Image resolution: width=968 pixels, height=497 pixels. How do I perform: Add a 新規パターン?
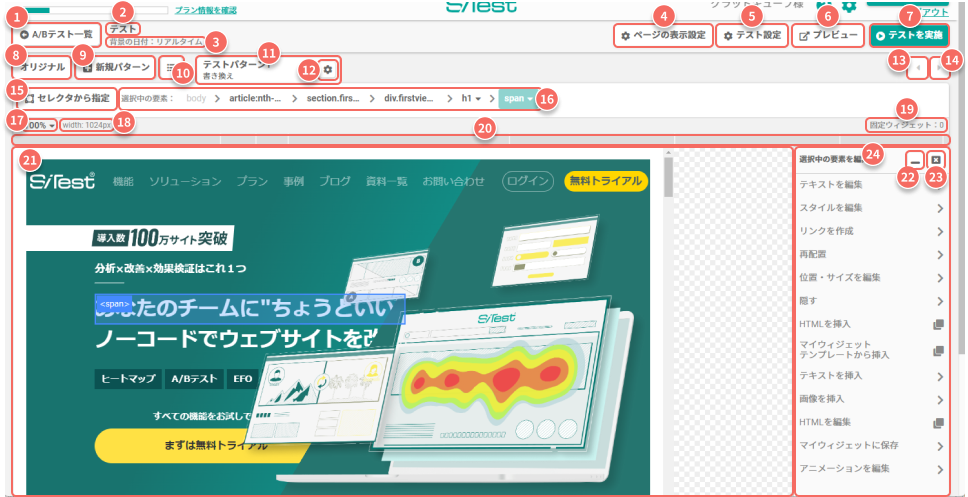115,68
